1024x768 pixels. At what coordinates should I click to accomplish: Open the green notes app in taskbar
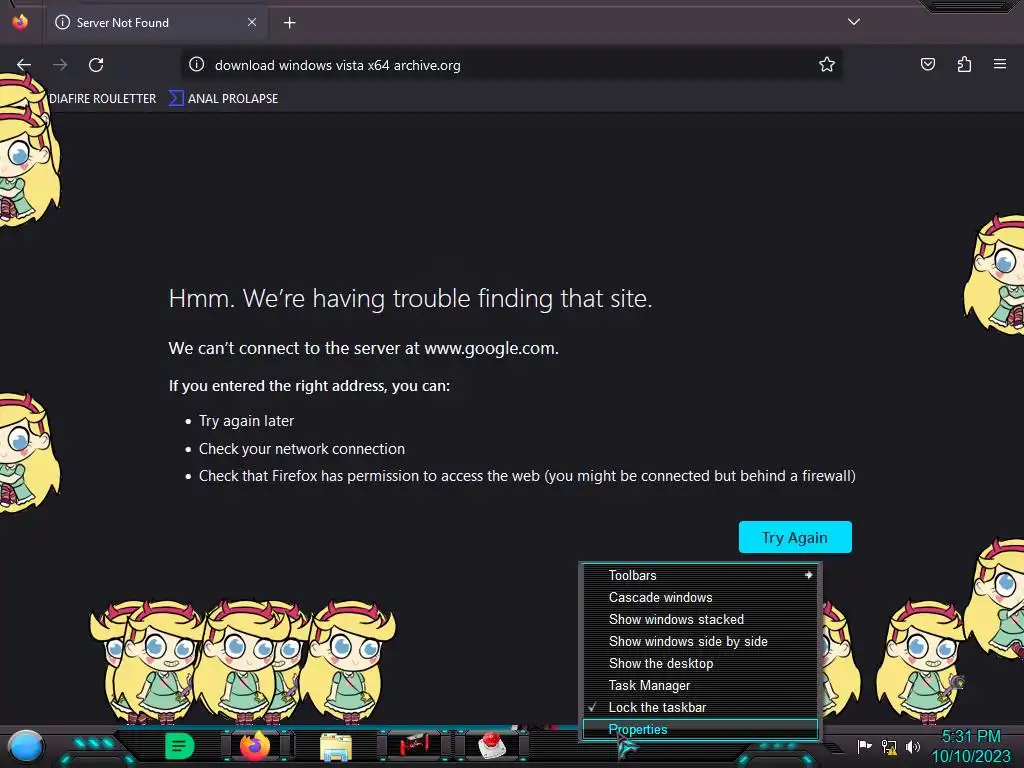point(180,746)
